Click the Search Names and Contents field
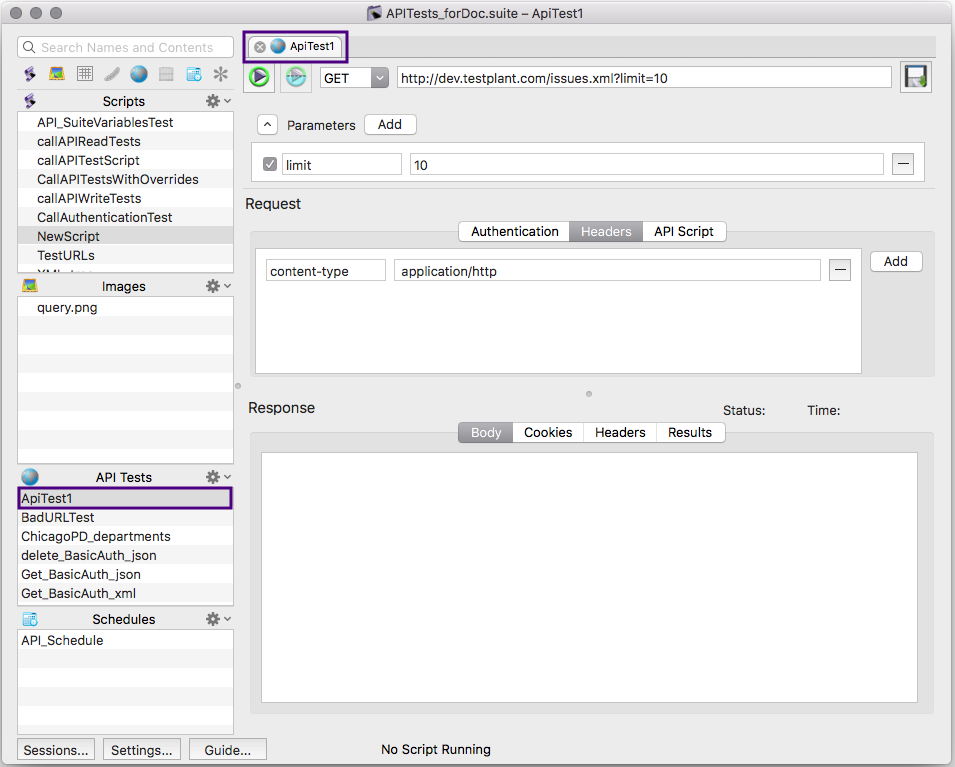Image resolution: width=955 pixels, height=767 pixels. point(125,47)
